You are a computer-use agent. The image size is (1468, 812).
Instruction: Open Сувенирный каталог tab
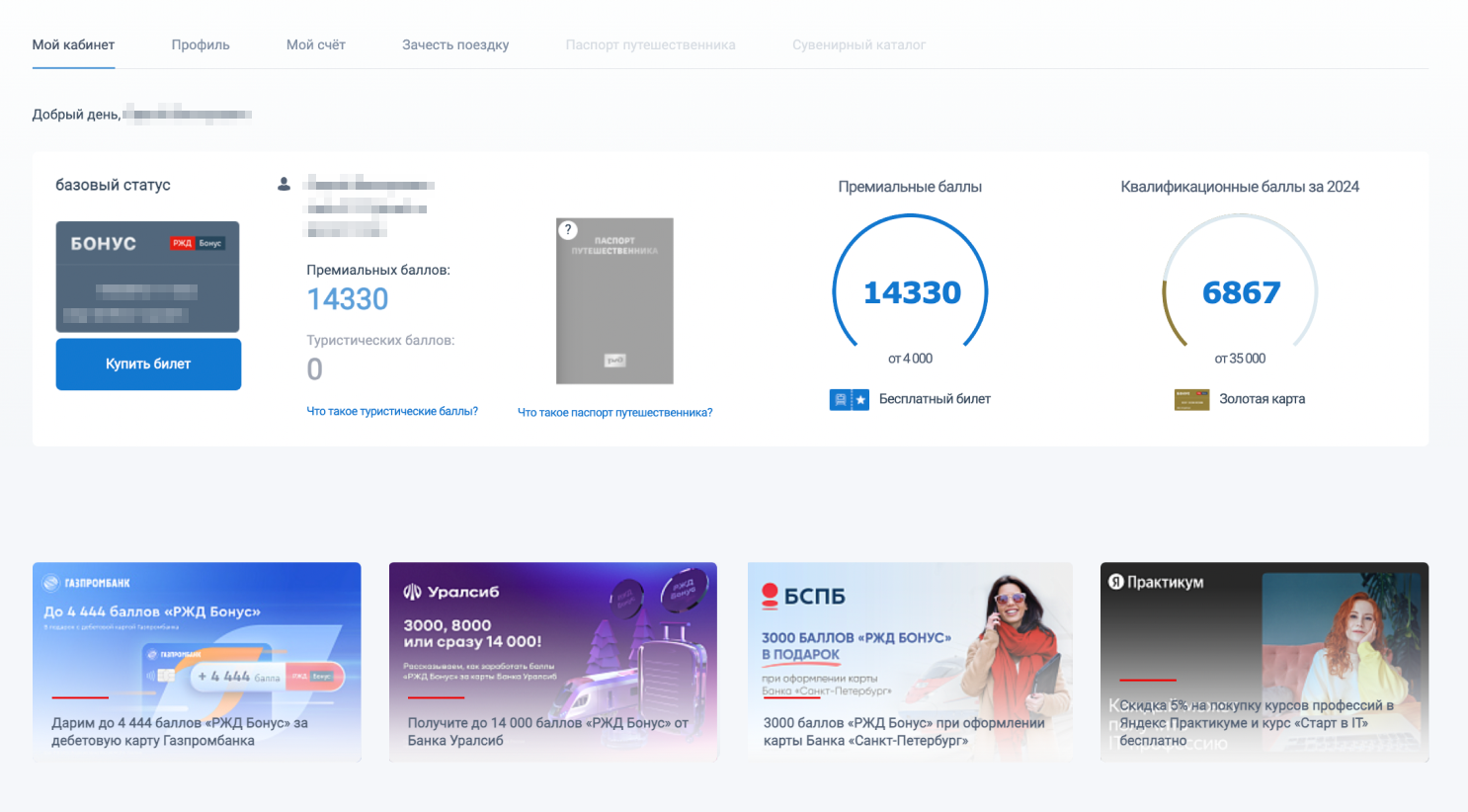pyautogui.click(x=858, y=44)
